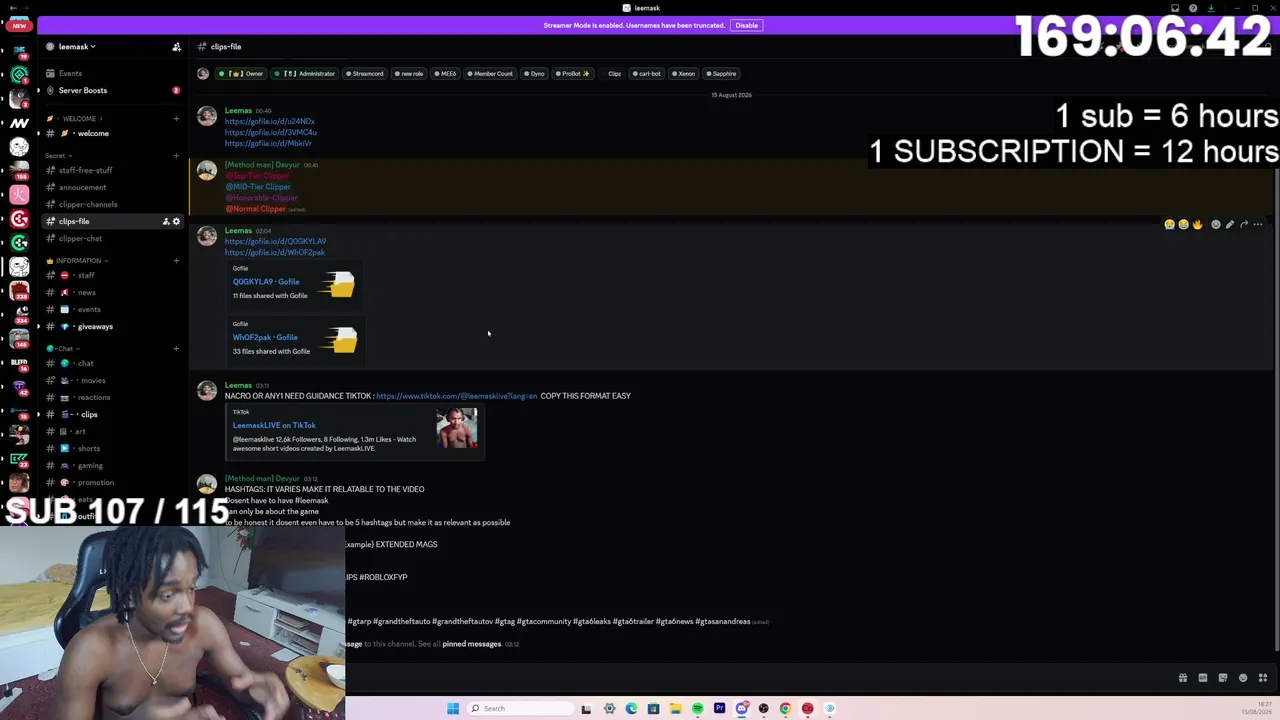The height and width of the screenshot is (720, 1280).
Task: Open gofile.io/d/u24NDx link
Action: coord(269,121)
